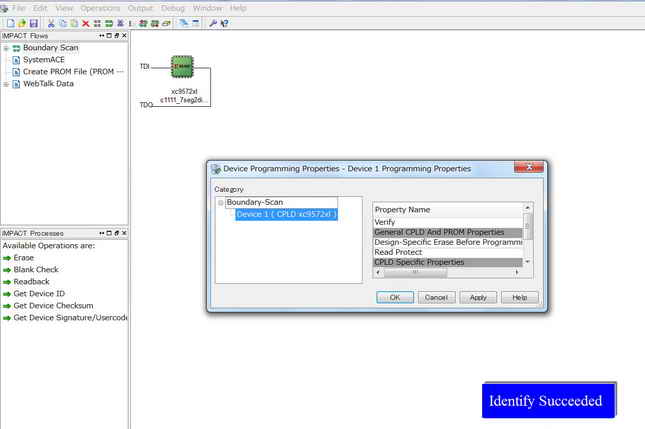Float the iMPACT Processes panel
The image size is (645, 429).
117,233
